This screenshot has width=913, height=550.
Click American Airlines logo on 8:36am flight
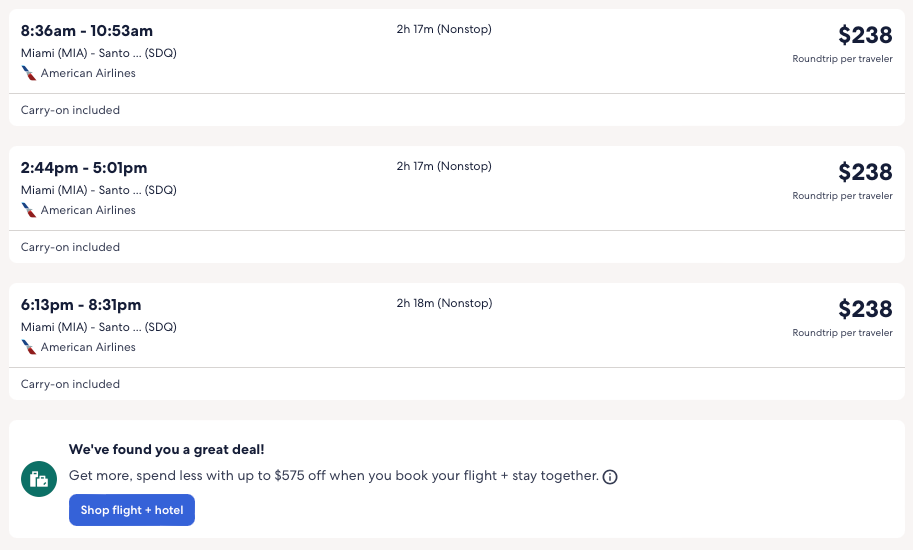click(29, 73)
